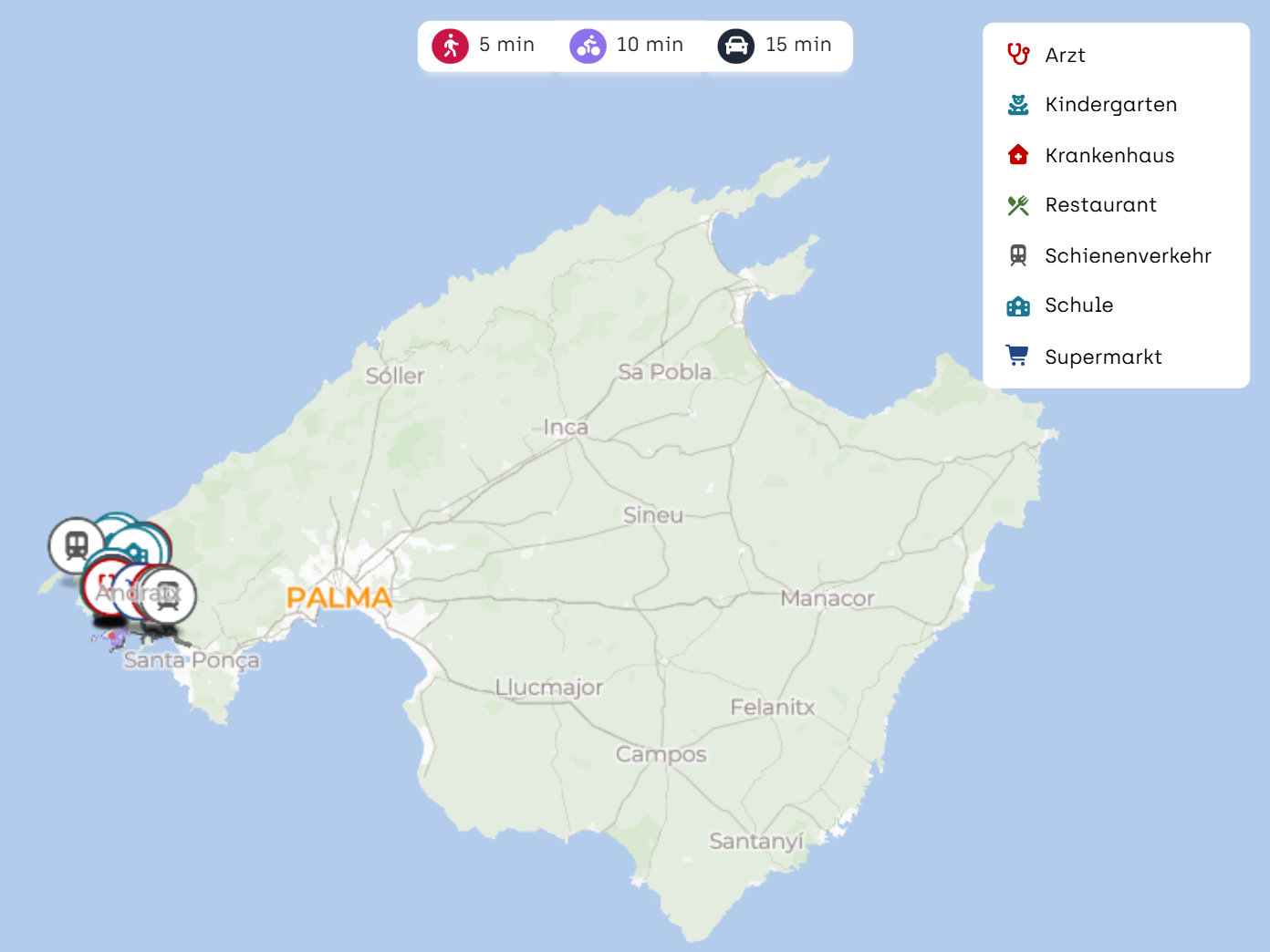Screen dimensions: 1270x952
Task: Click the Manacor town label
Action: tap(827, 599)
